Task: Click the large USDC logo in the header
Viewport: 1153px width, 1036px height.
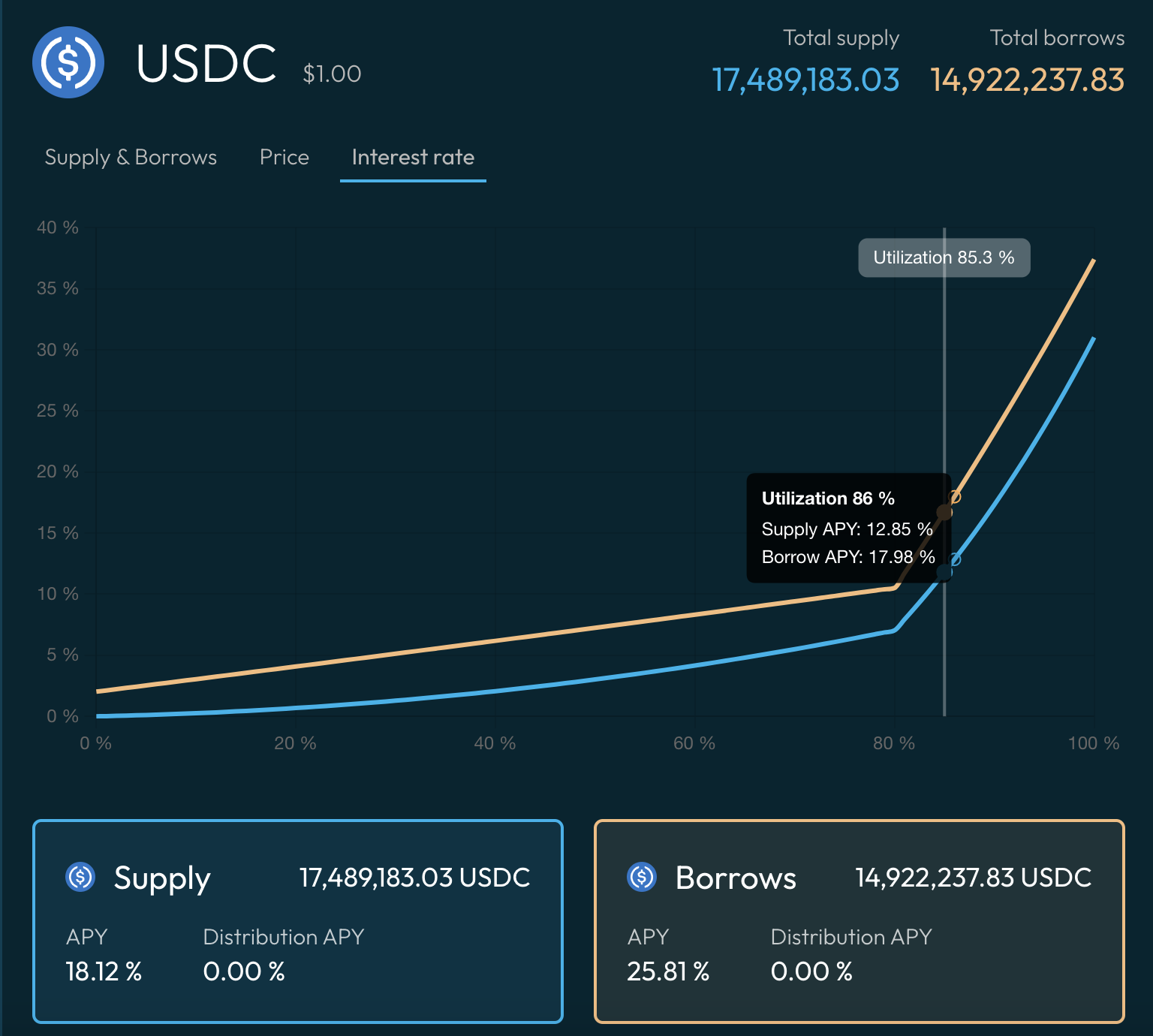Action: [68, 62]
